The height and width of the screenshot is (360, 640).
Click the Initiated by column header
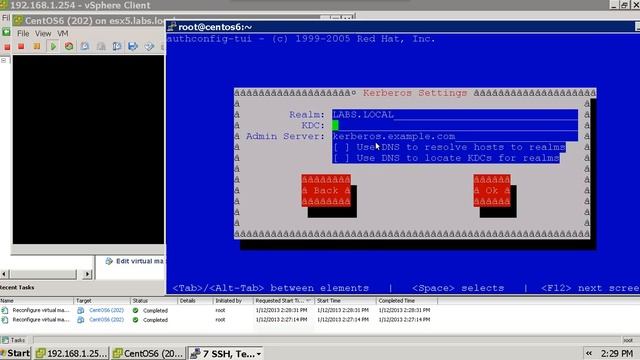tap(233, 301)
